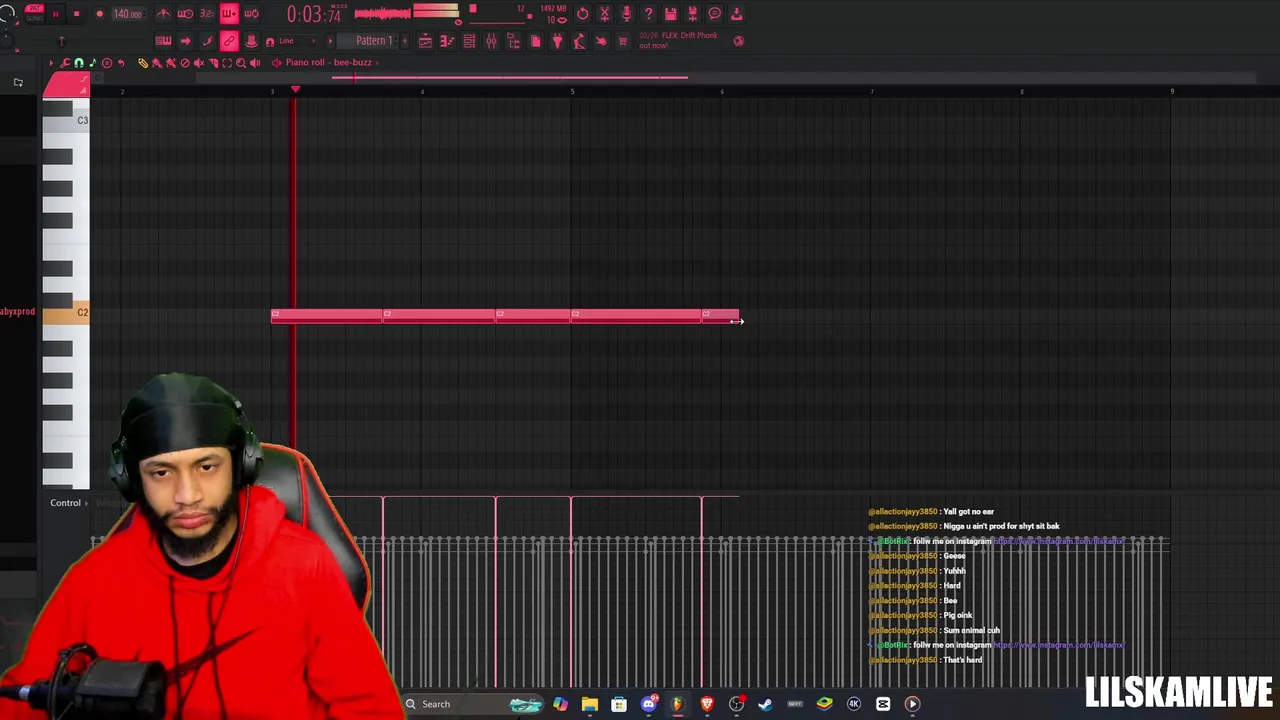Adjust the master volume knob
1280x720 pixels.
[7, 14]
